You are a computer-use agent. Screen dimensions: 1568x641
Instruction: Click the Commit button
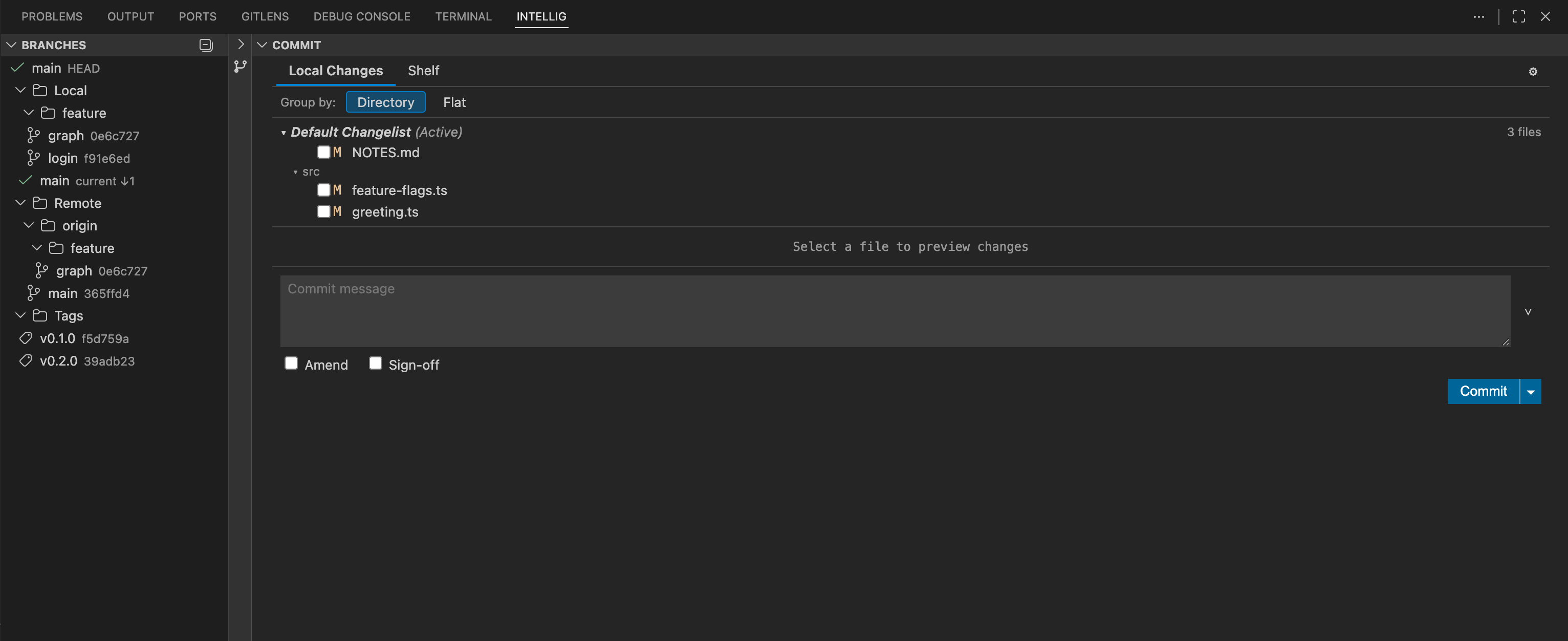pos(1484,392)
